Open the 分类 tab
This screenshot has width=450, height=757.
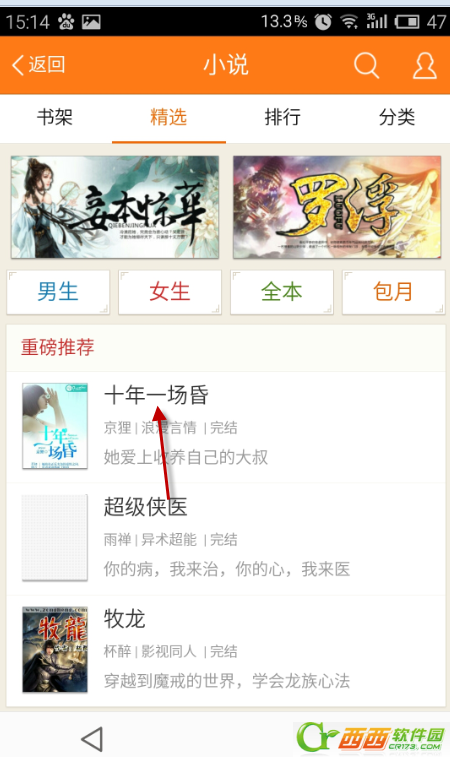tap(396, 117)
